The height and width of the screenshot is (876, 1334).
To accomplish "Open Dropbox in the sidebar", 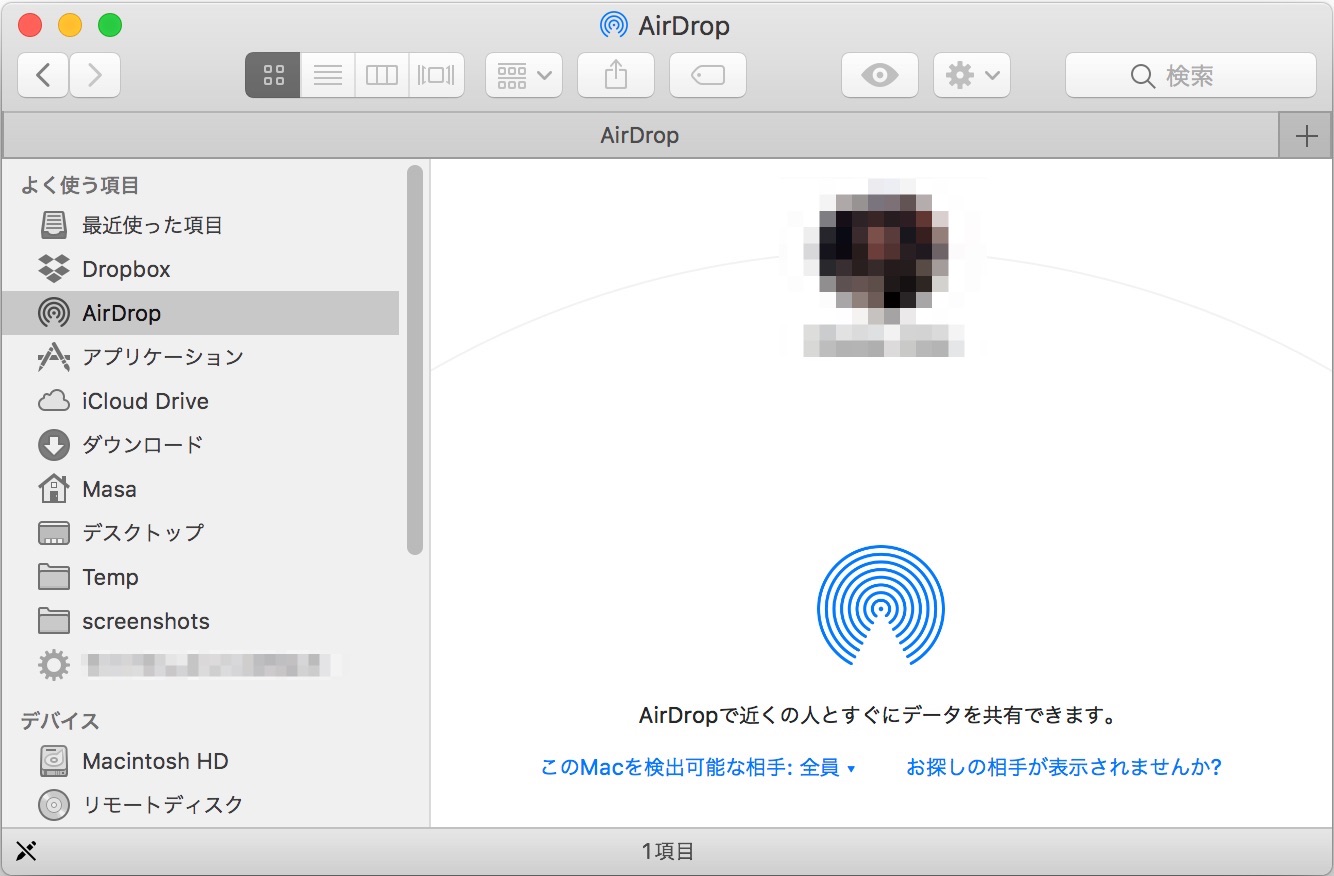I will (200, 269).
